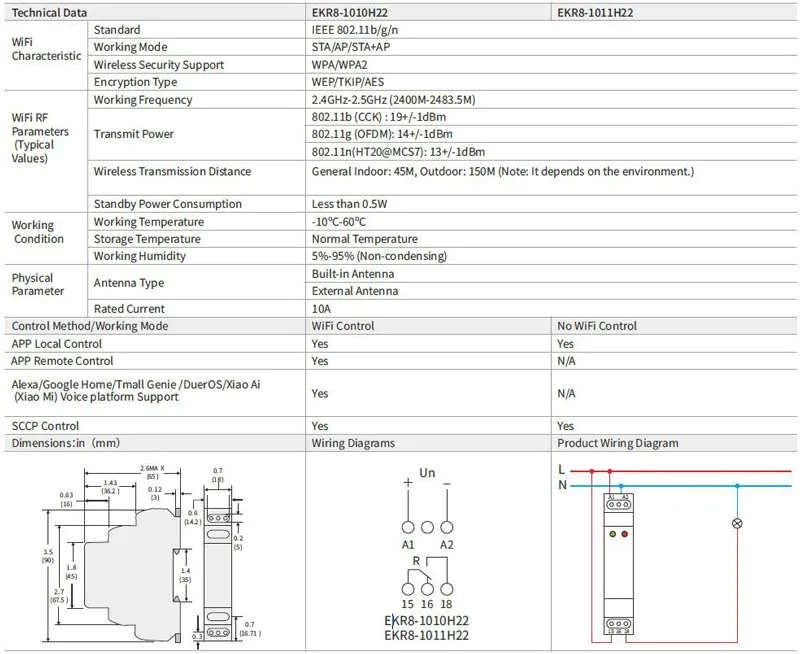The height and width of the screenshot is (654, 800).
Task: Click the lamp symbol in product wiring diagram
Action: point(738,522)
